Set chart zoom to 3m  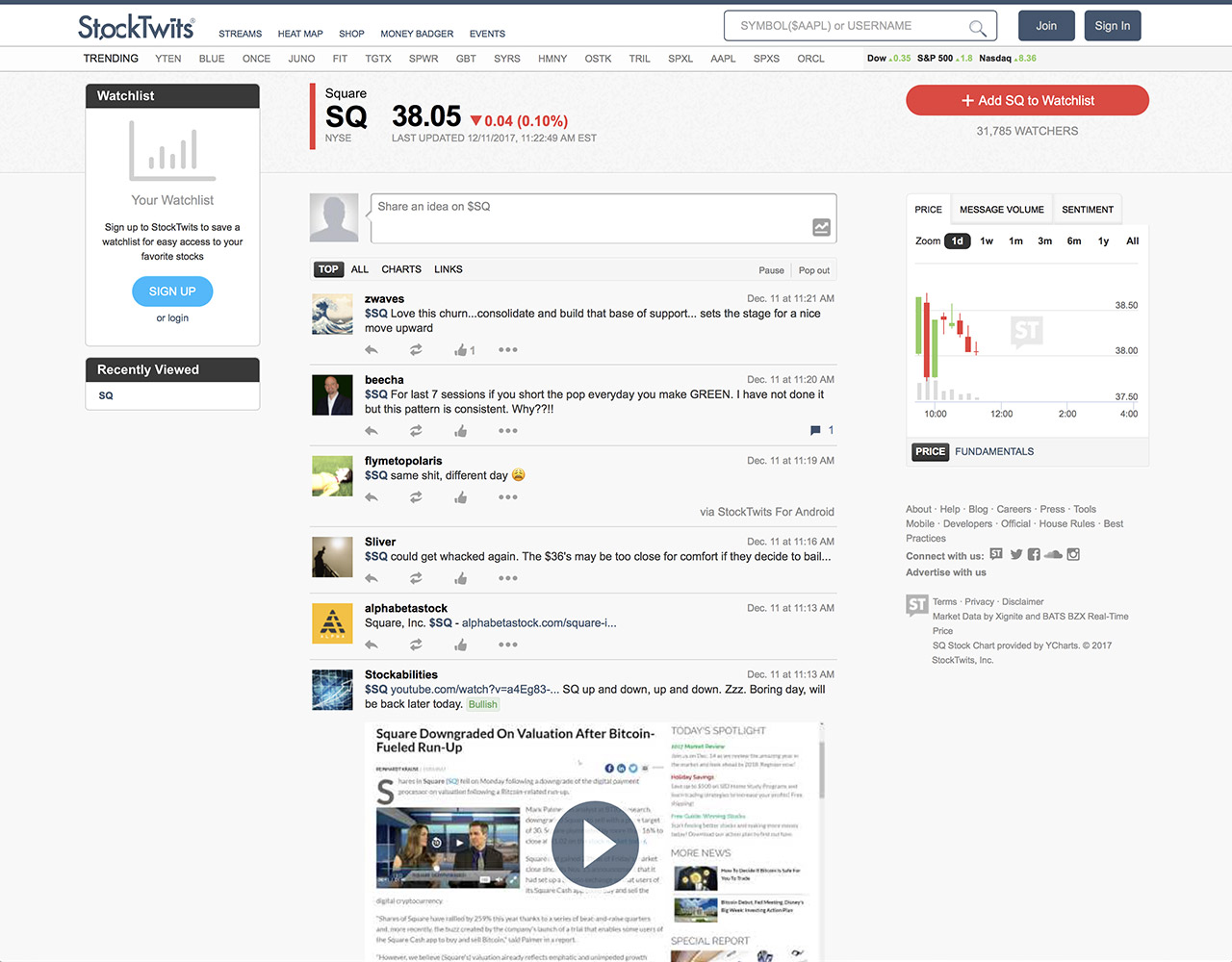click(x=1044, y=241)
